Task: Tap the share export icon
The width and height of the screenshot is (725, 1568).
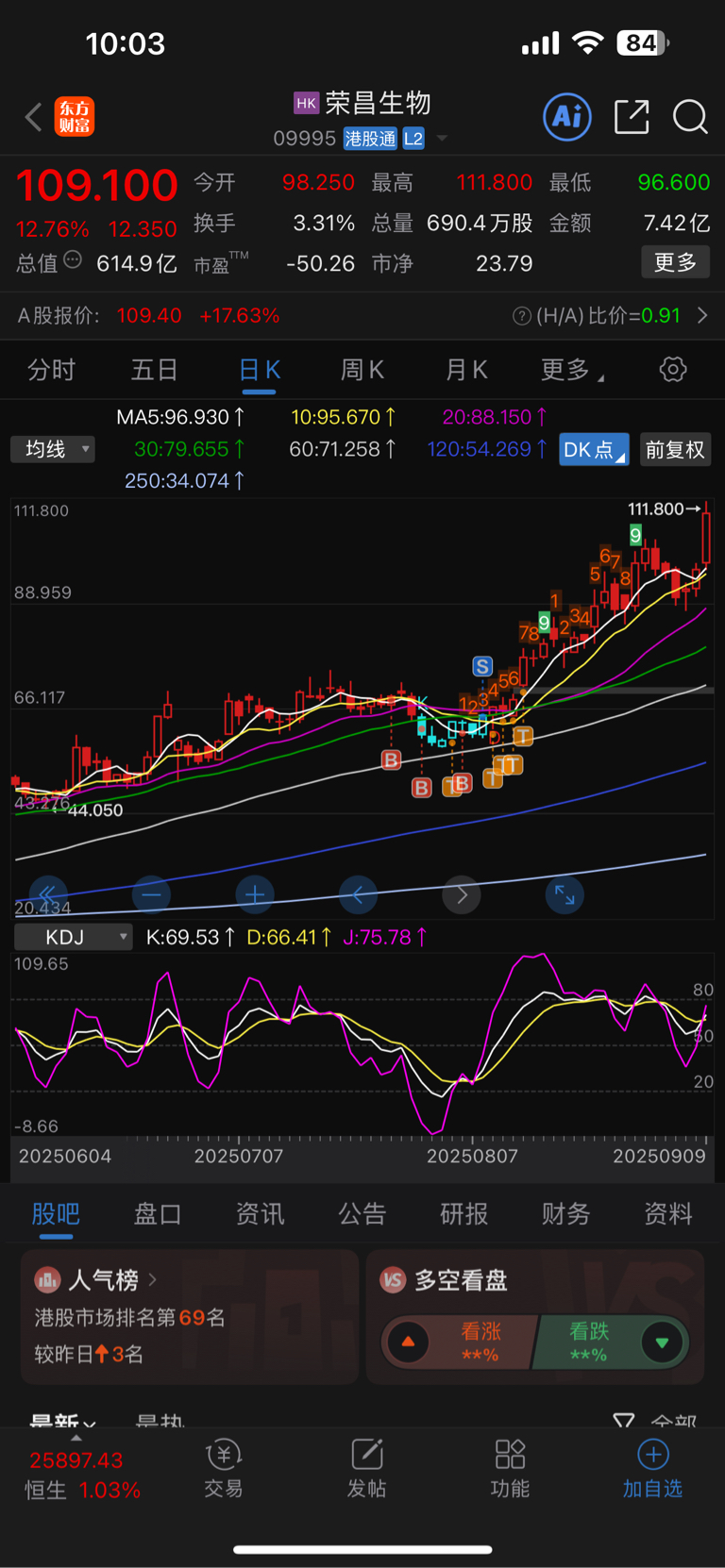Action: (631, 117)
